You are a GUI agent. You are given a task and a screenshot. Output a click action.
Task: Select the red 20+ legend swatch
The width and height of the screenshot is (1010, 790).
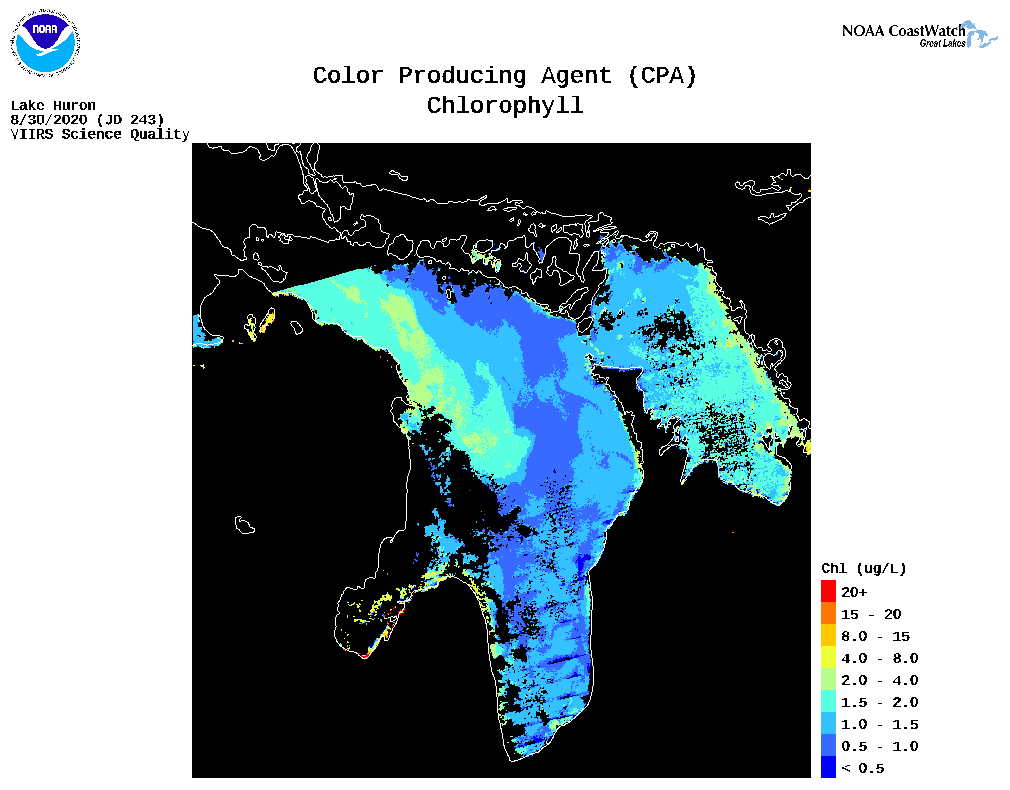828,592
